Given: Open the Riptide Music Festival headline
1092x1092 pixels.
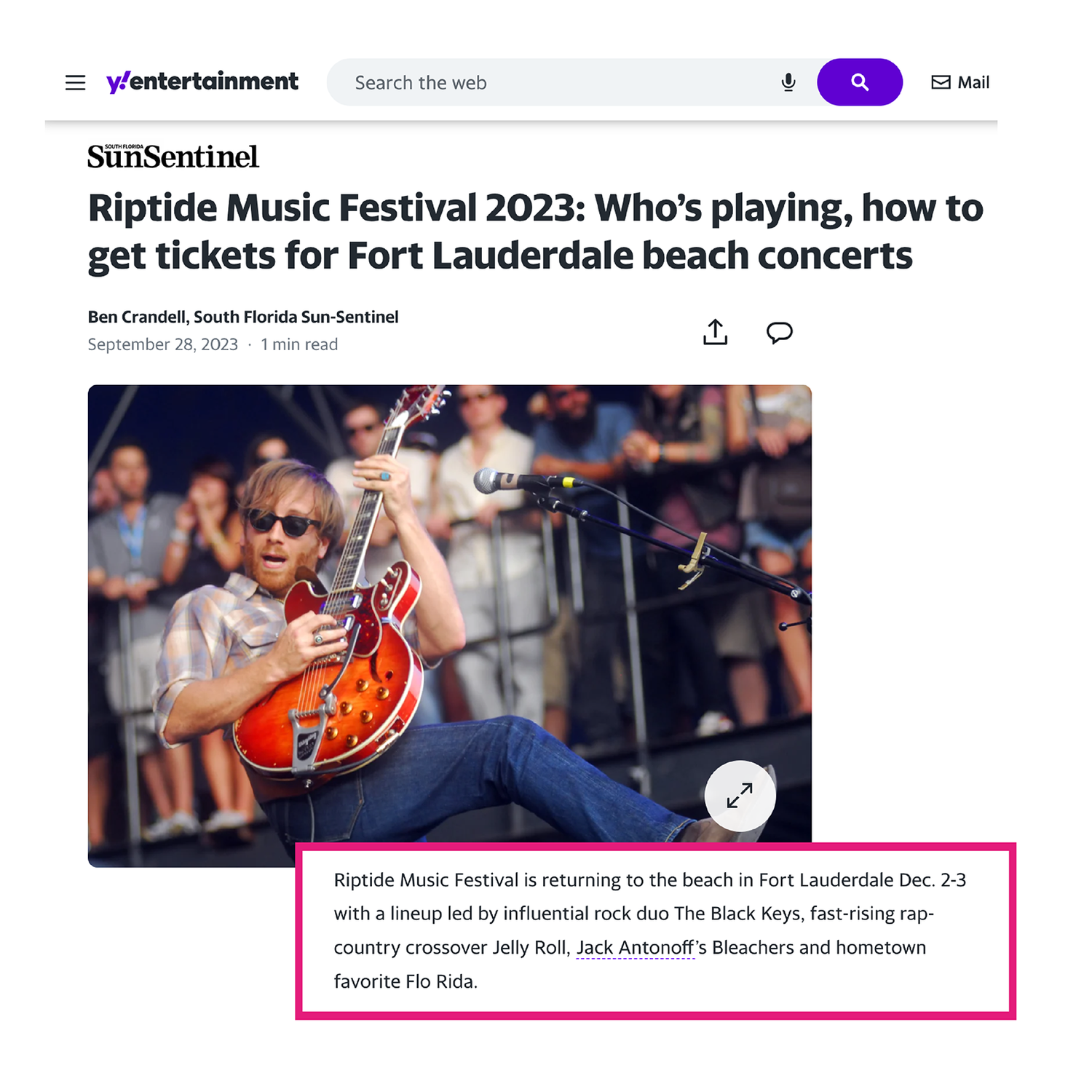Looking at the screenshot, I should click(536, 232).
